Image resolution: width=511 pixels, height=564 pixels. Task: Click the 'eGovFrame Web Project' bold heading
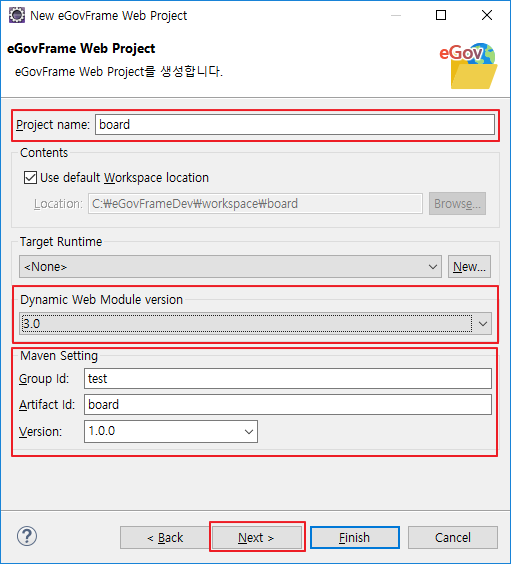pyautogui.click(x=81, y=48)
